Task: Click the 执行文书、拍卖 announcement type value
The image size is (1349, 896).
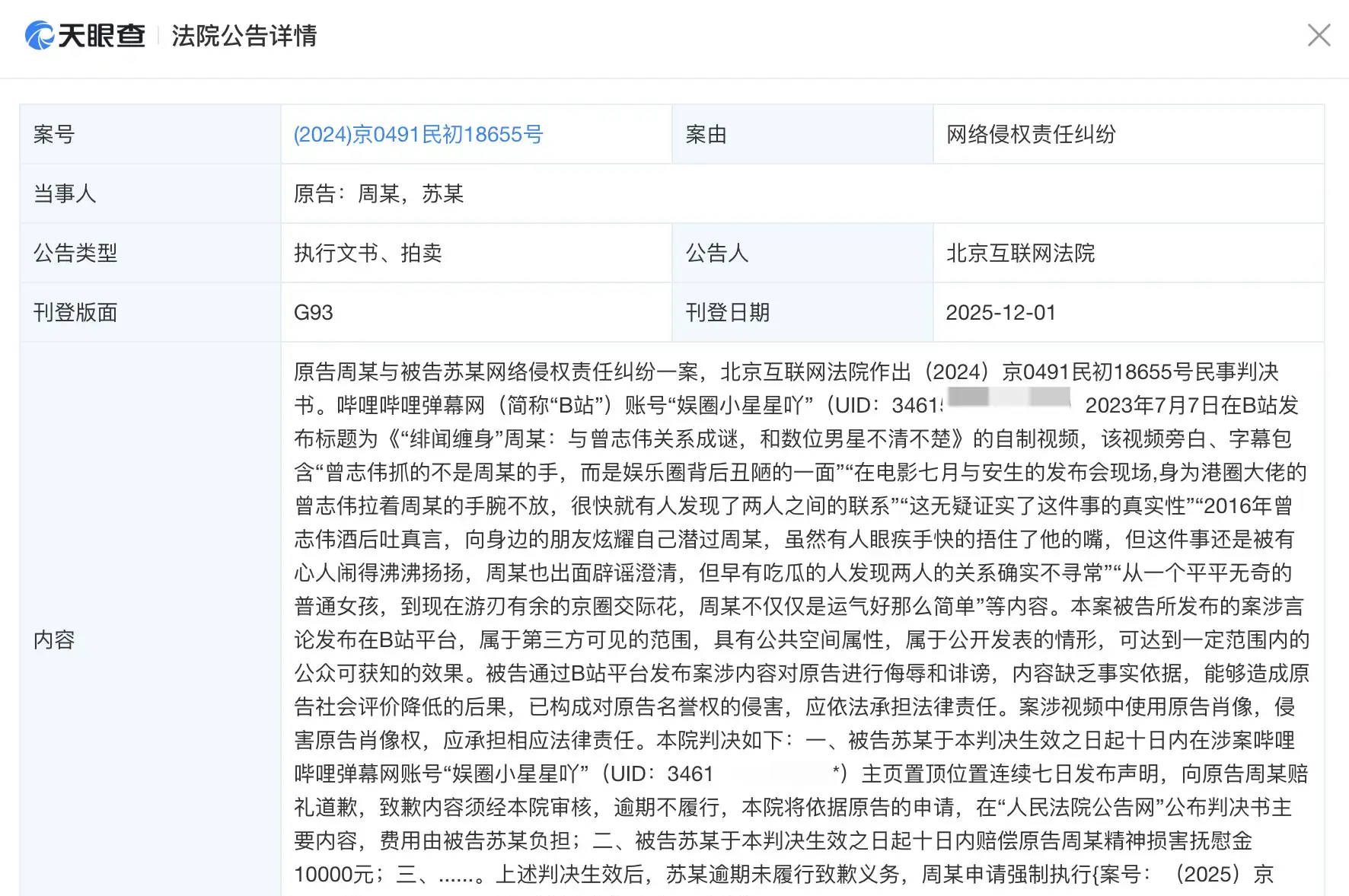Action: coord(368,253)
